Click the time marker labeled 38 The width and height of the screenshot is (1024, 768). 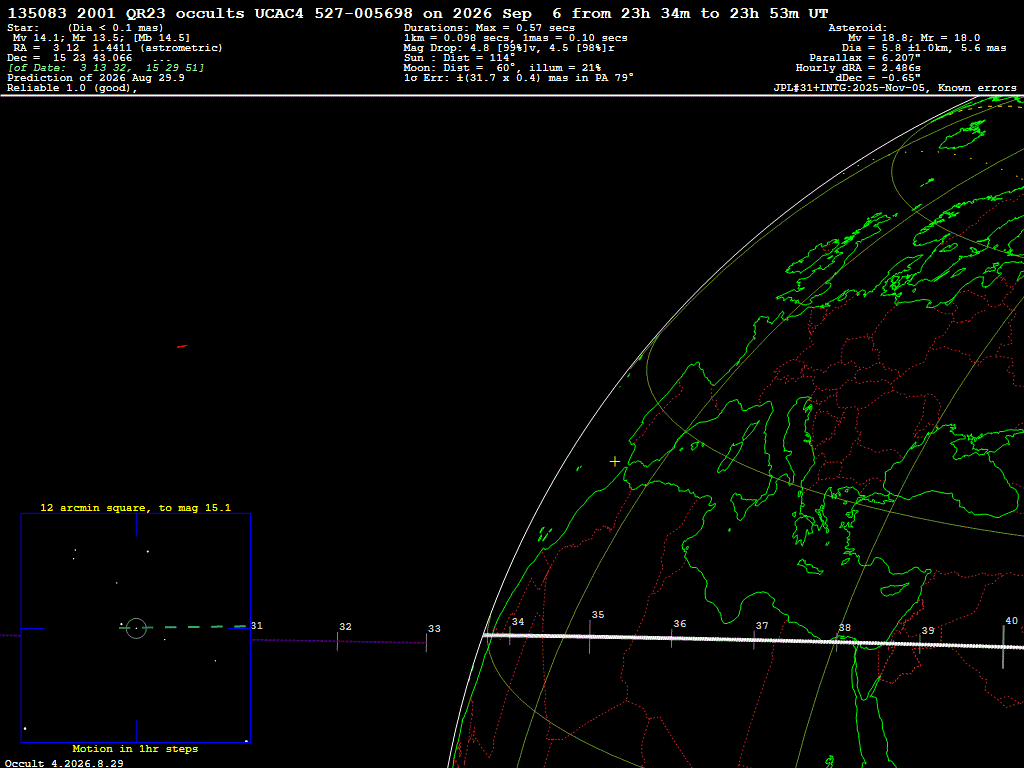[x=844, y=628]
